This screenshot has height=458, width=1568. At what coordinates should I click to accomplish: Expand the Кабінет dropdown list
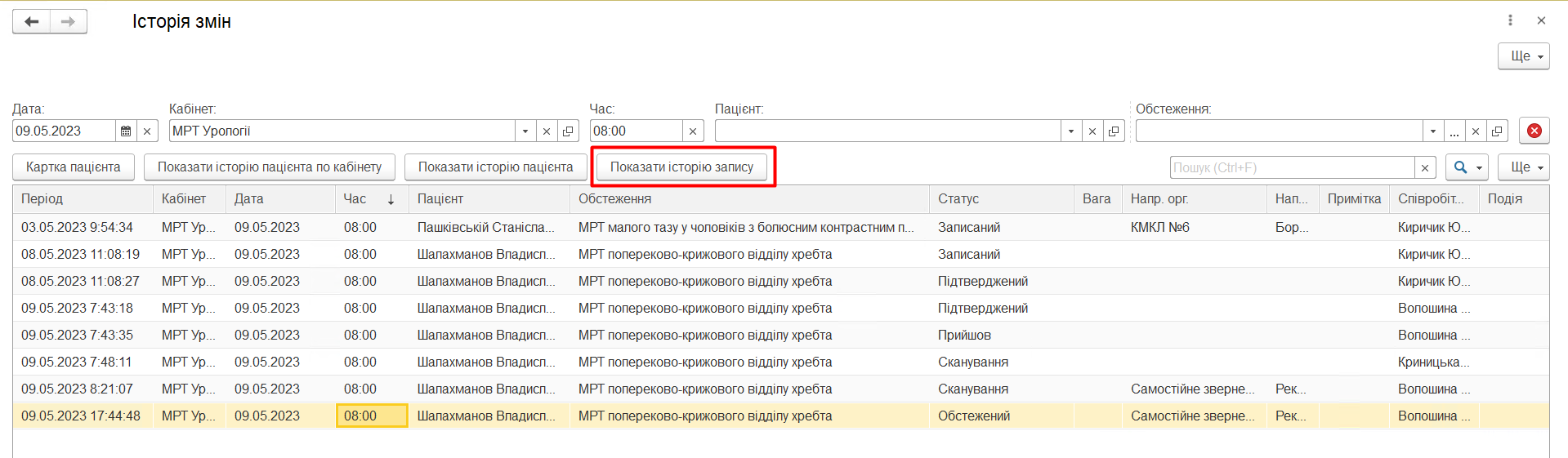(525, 131)
